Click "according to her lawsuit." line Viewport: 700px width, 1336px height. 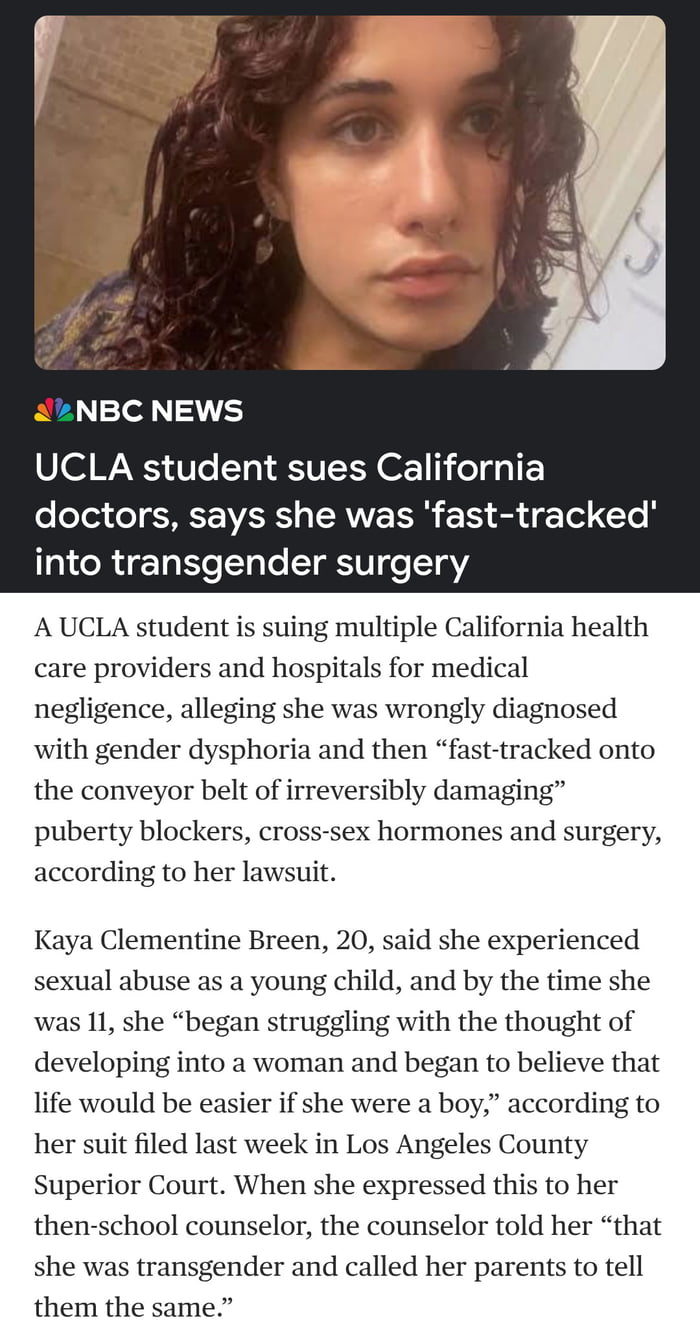tap(185, 872)
